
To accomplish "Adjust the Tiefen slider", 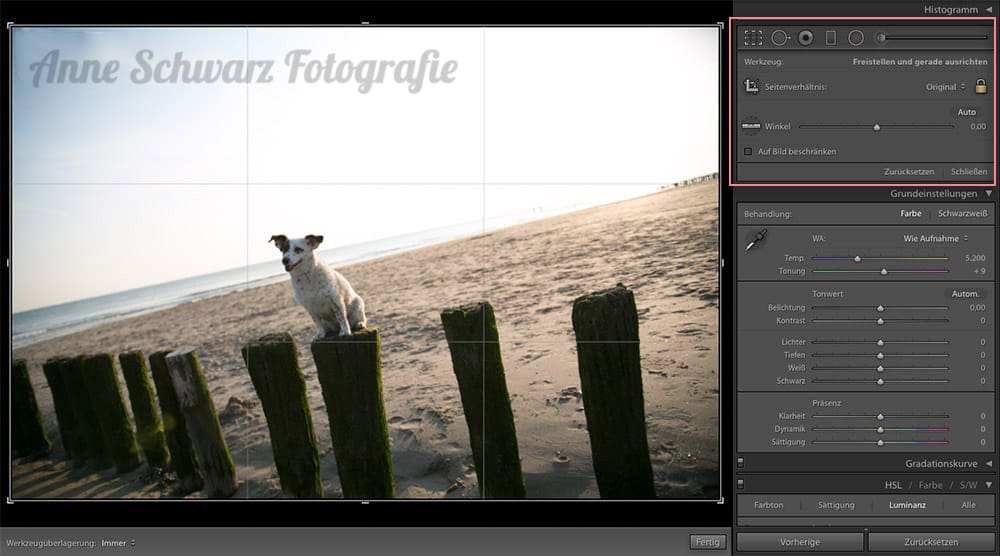I will (x=880, y=355).
